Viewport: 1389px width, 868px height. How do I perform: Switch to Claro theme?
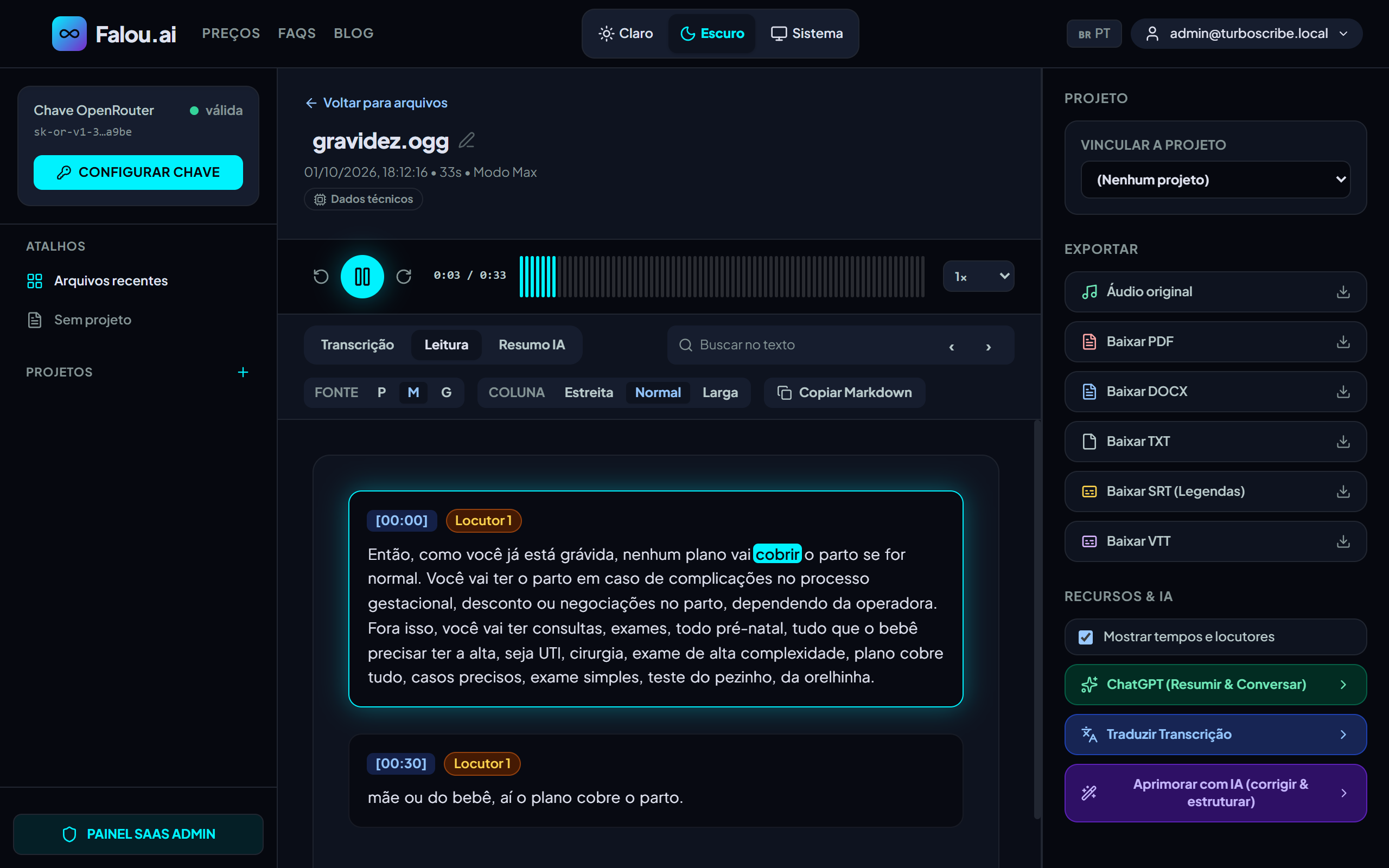[626, 33]
